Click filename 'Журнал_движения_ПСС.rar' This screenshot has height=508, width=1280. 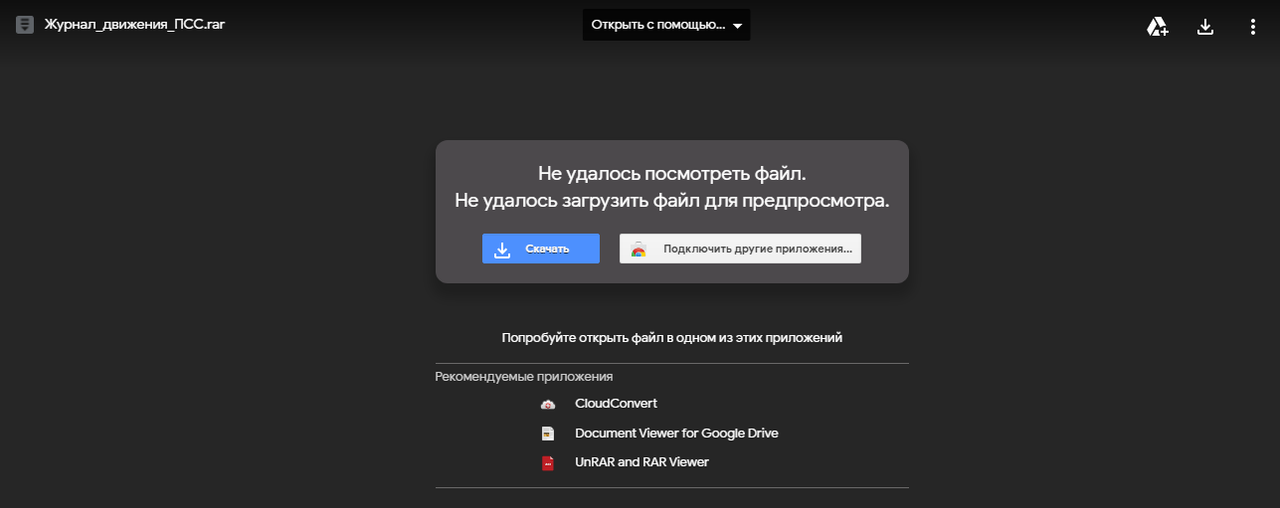pos(135,25)
